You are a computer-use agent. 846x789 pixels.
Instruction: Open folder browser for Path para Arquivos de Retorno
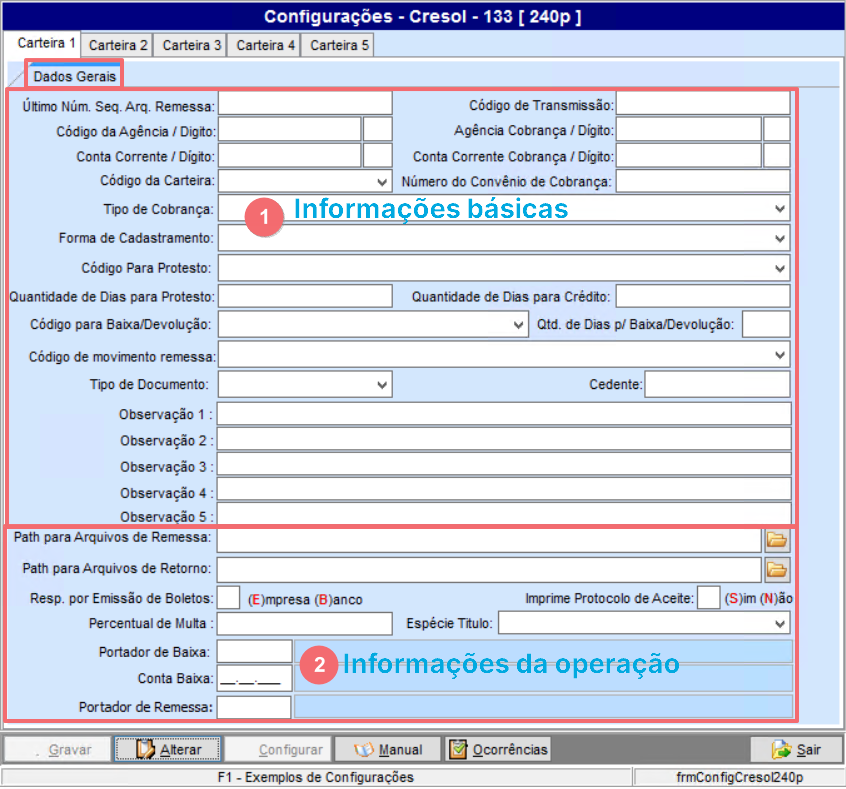click(777, 569)
